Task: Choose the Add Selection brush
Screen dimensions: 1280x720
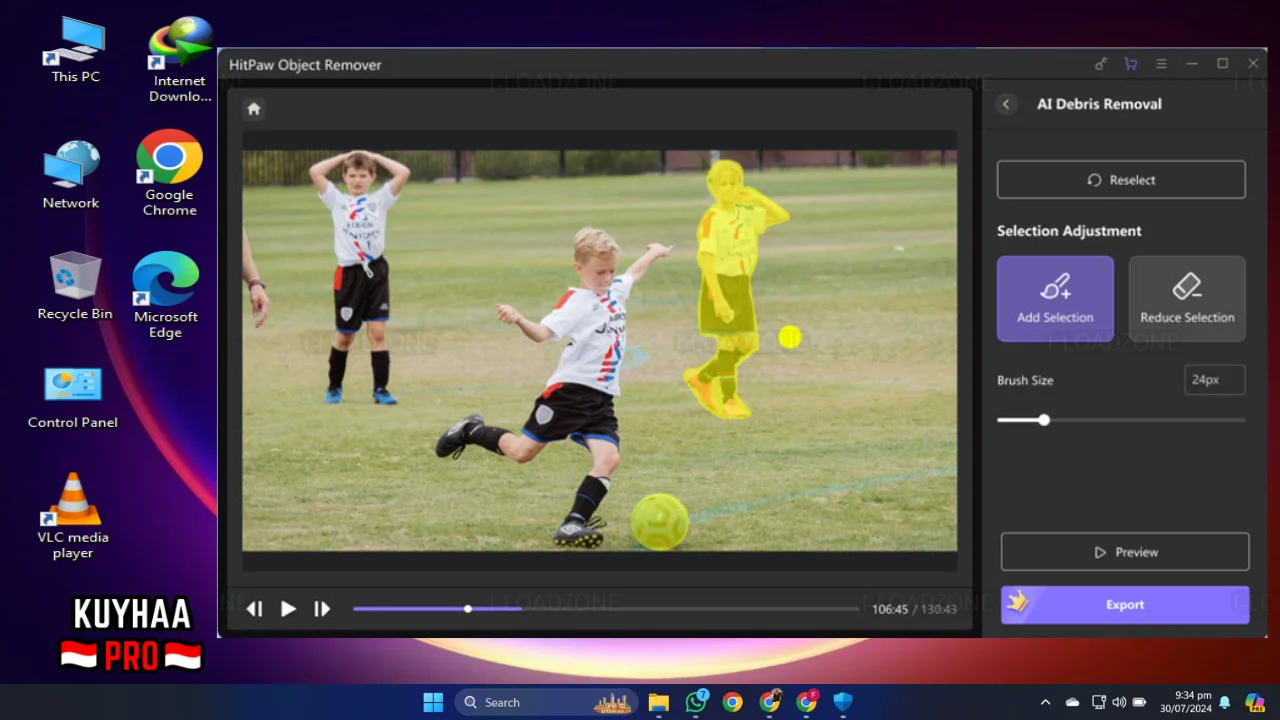Action: [x=1055, y=299]
